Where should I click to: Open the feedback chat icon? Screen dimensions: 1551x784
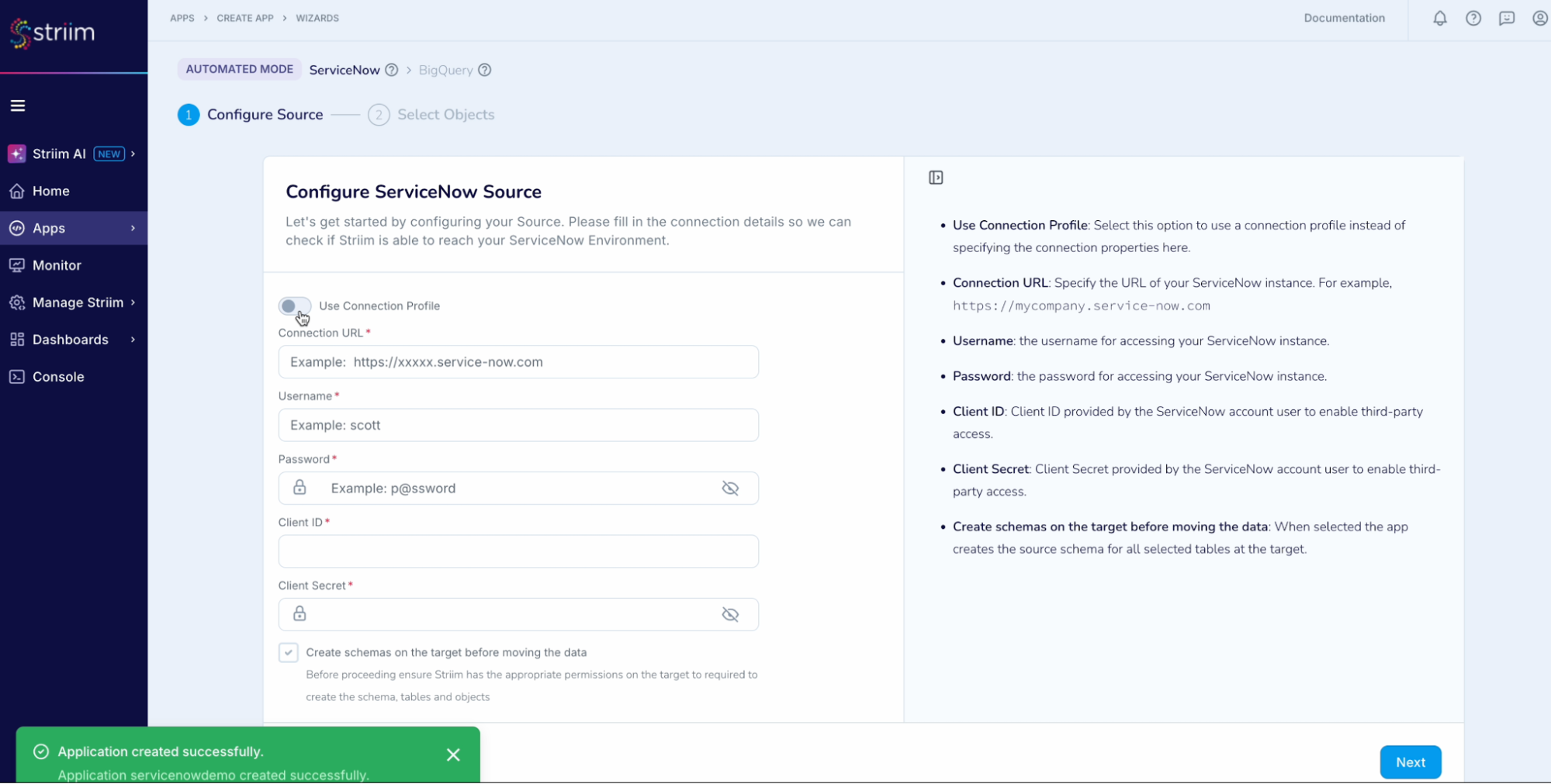click(1507, 18)
